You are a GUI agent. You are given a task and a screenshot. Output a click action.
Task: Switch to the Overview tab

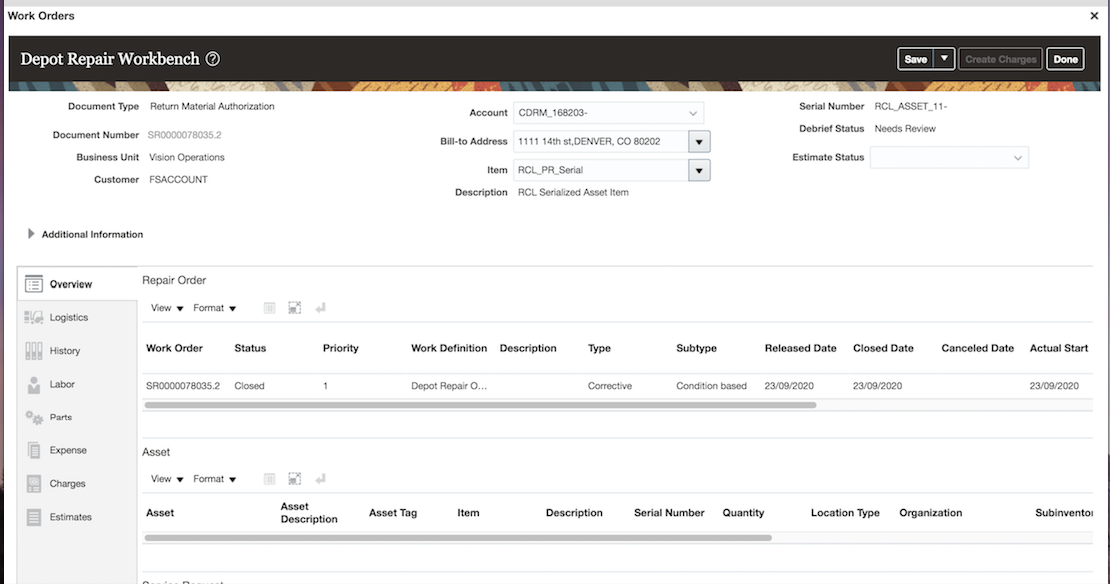(x=77, y=285)
